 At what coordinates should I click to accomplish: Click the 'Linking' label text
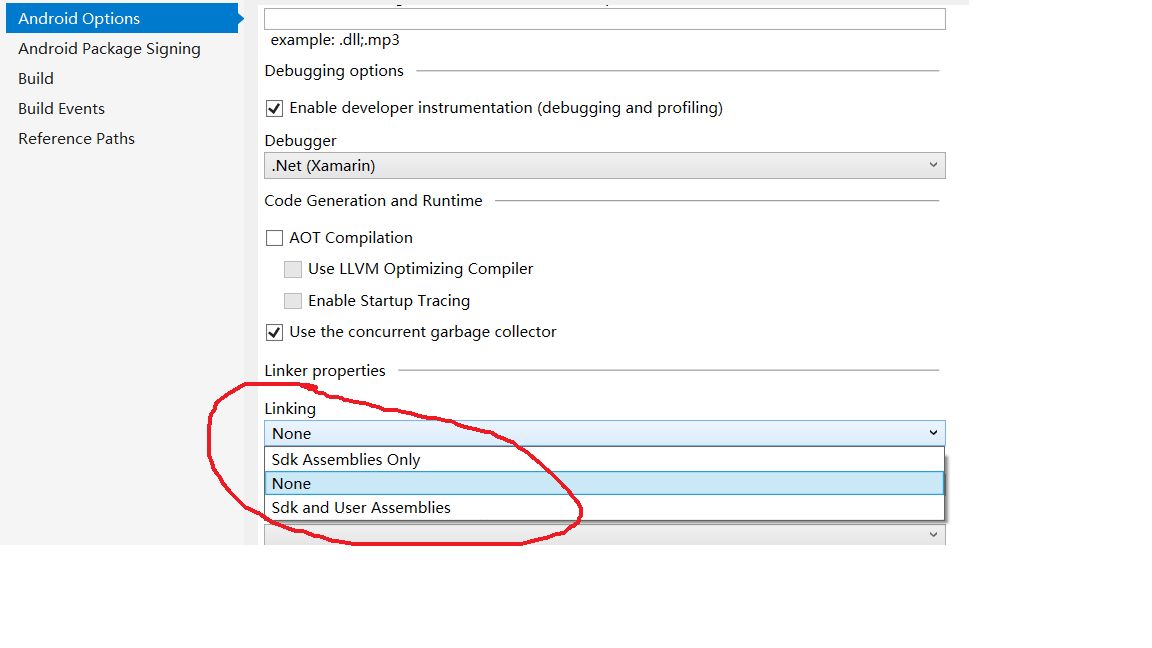(x=290, y=408)
